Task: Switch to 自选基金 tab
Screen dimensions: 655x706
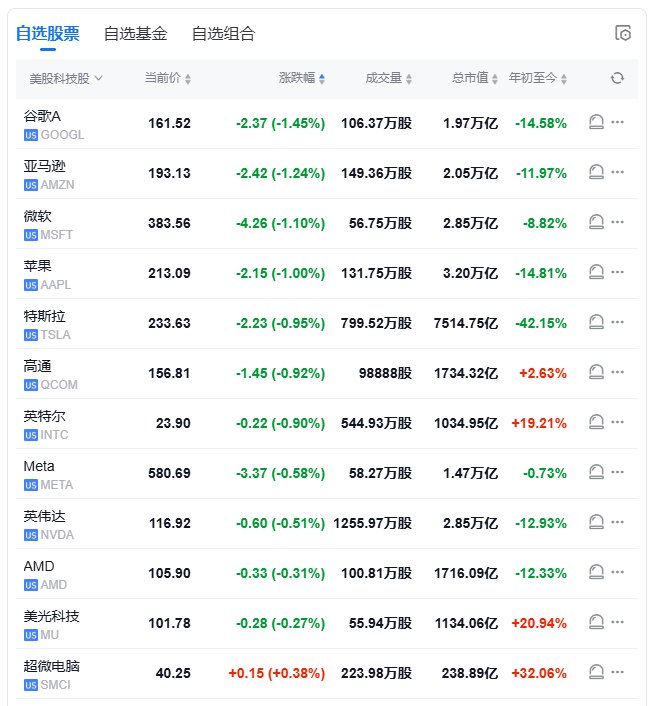Action: (x=136, y=34)
